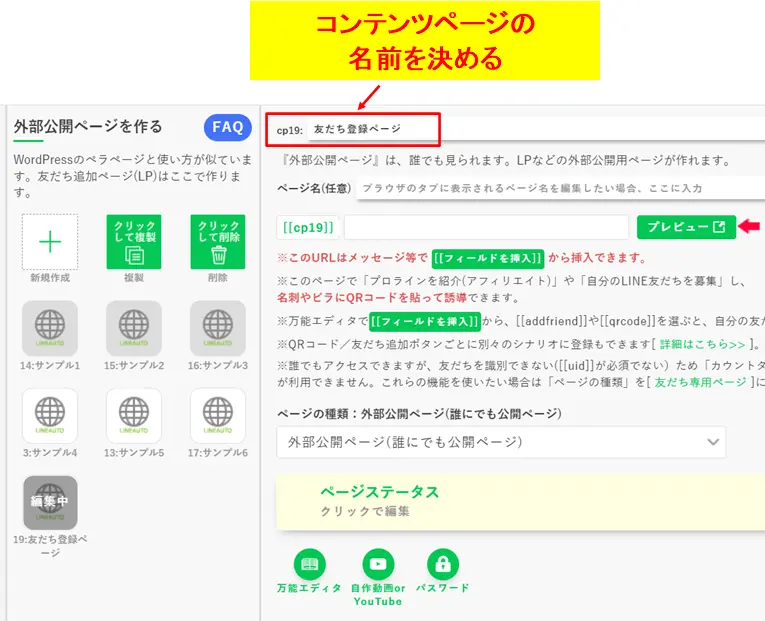Click the [[cp19]] code tag
The width and height of the screenshot is (765, 621).
coord(308,227)
